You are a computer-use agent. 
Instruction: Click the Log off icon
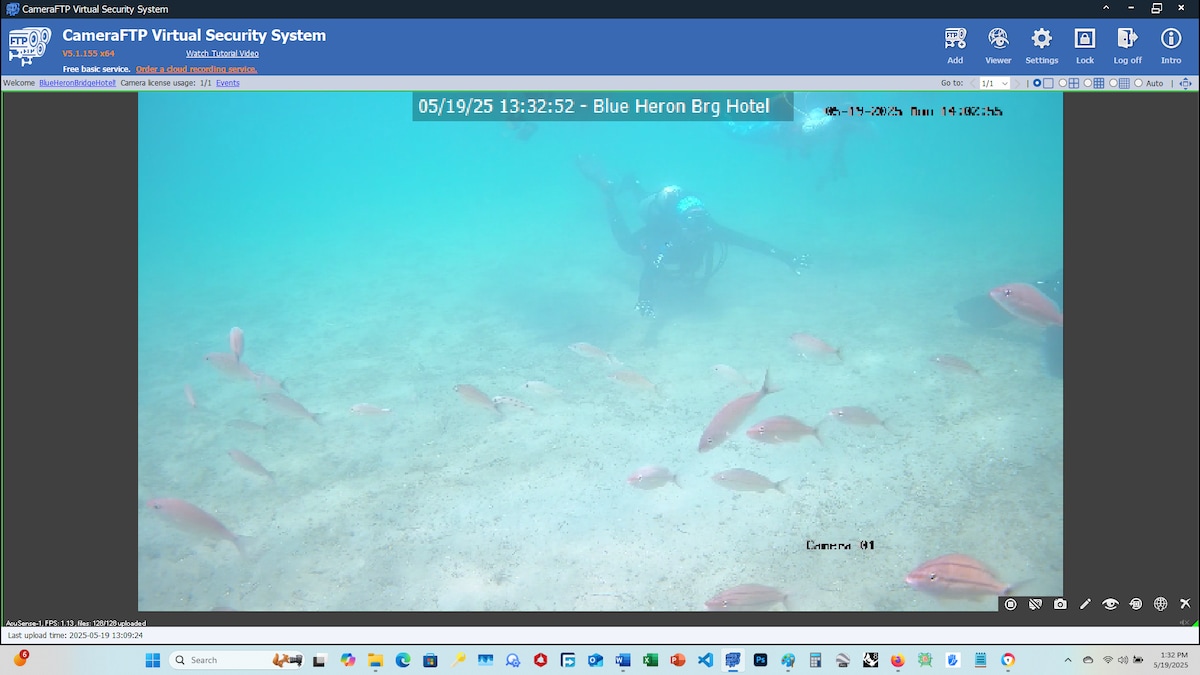1127,44
